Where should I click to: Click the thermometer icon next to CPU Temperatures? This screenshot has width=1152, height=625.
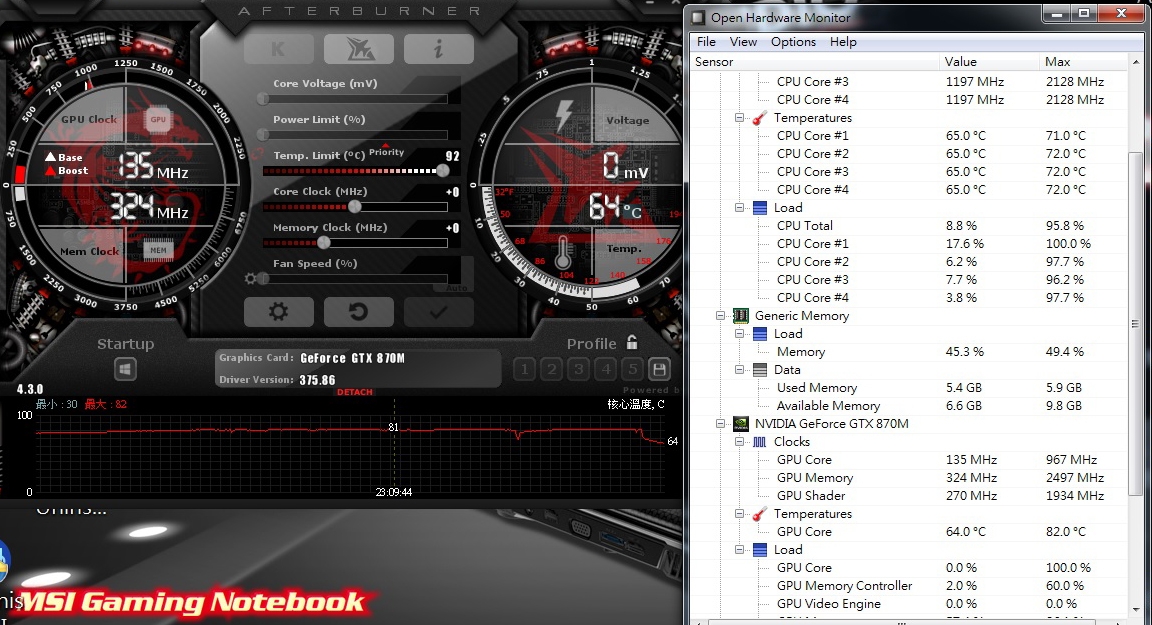pos(760,118)
